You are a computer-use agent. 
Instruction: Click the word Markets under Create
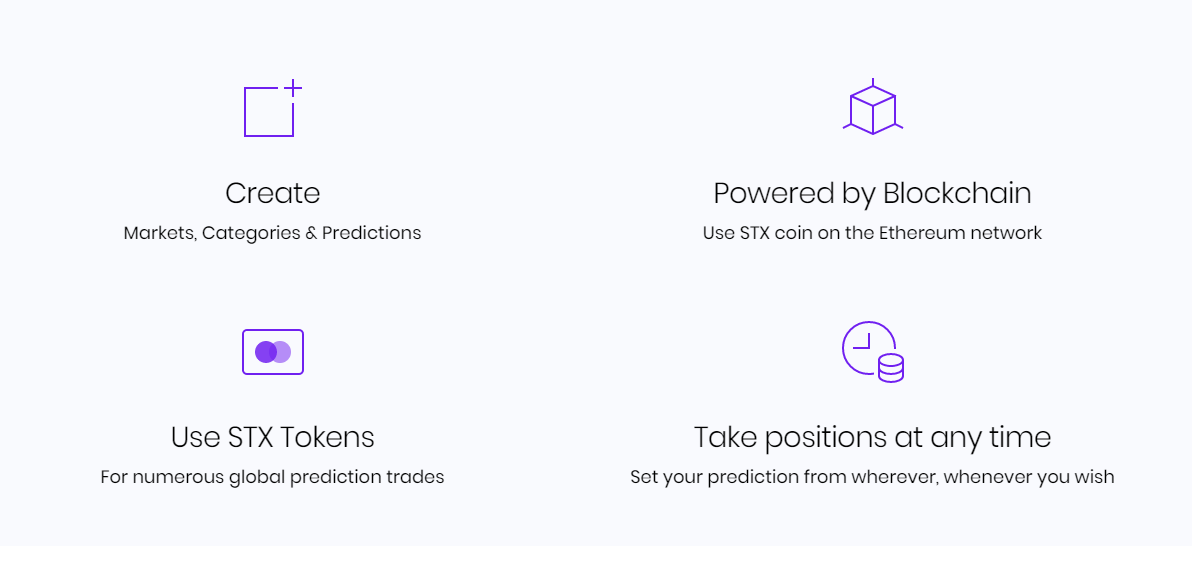coord(159,233)
